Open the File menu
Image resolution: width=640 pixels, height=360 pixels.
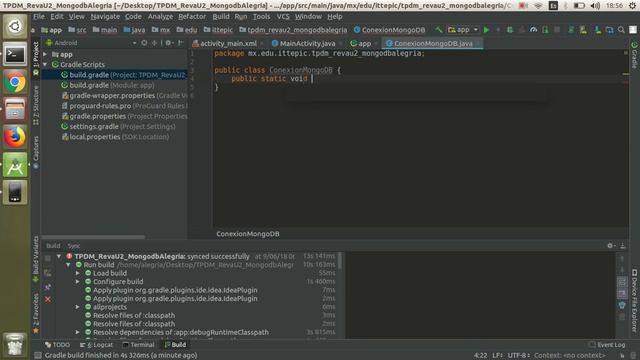pyautogui.click(x=39, y=17)
